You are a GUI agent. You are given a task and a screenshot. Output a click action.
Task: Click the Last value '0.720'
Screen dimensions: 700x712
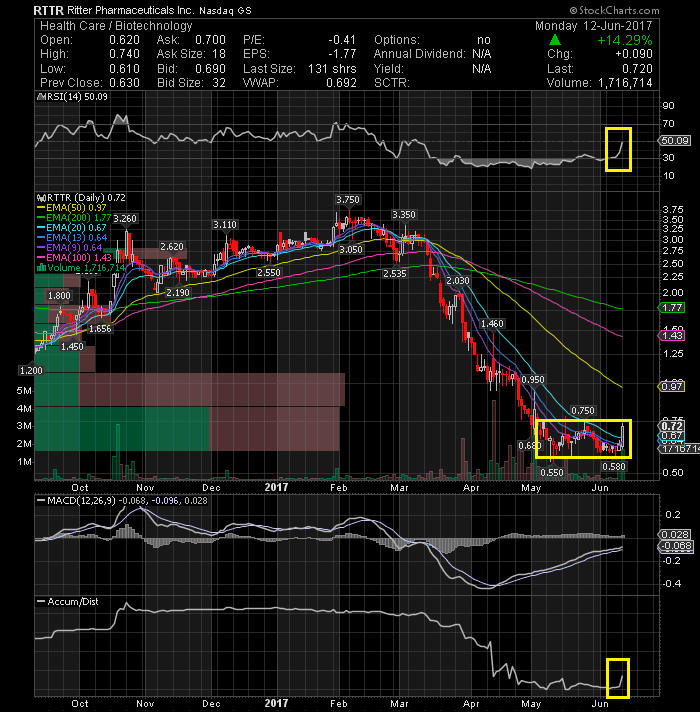pyautogui.click(x=637, y=69)
